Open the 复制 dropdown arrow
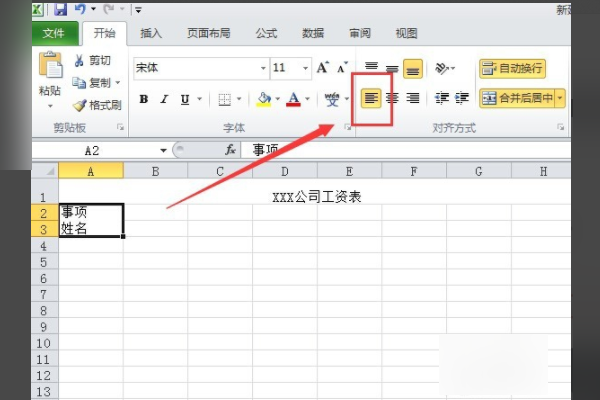 pyautogui.click(x=117, y=83)
